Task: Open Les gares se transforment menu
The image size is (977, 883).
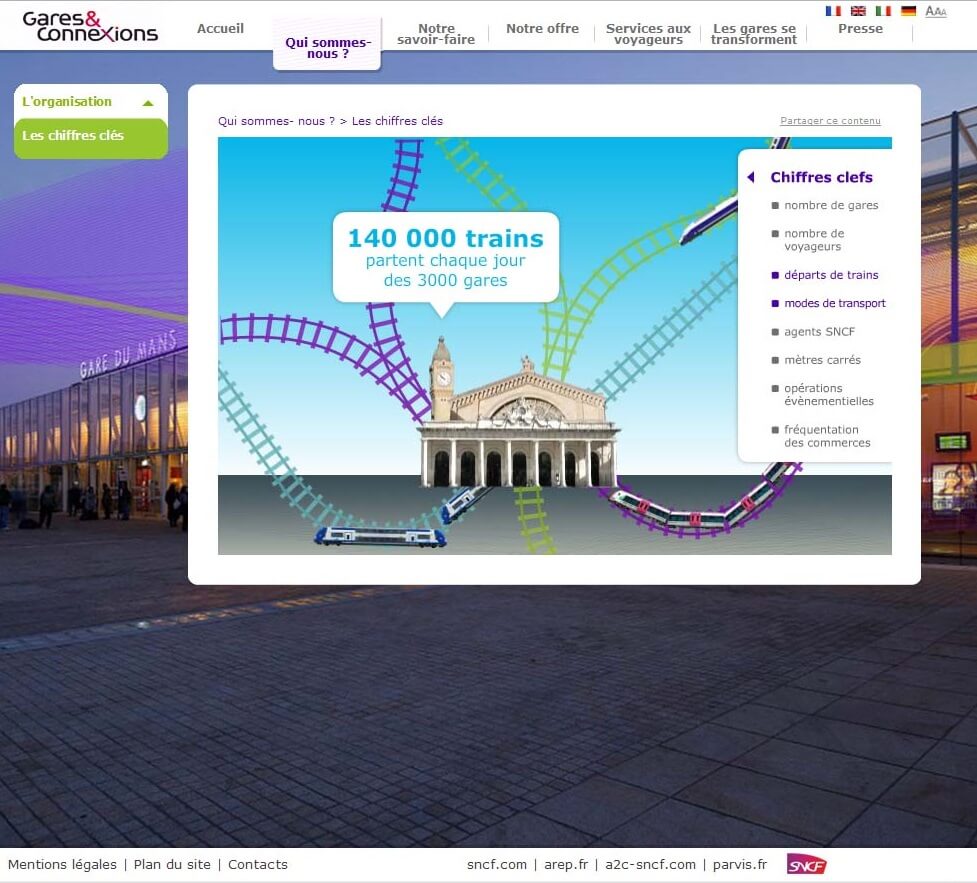Action: tap(754, 34)
